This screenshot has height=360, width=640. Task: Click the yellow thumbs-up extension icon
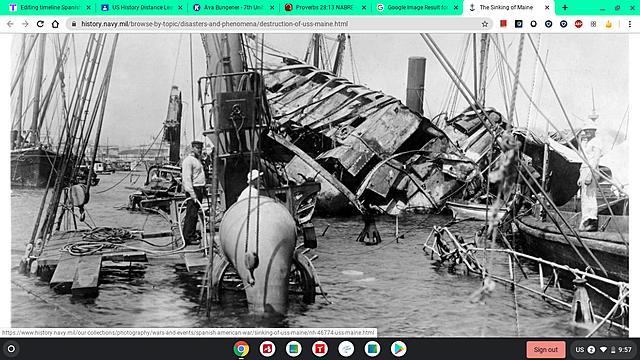pos(609,24)
